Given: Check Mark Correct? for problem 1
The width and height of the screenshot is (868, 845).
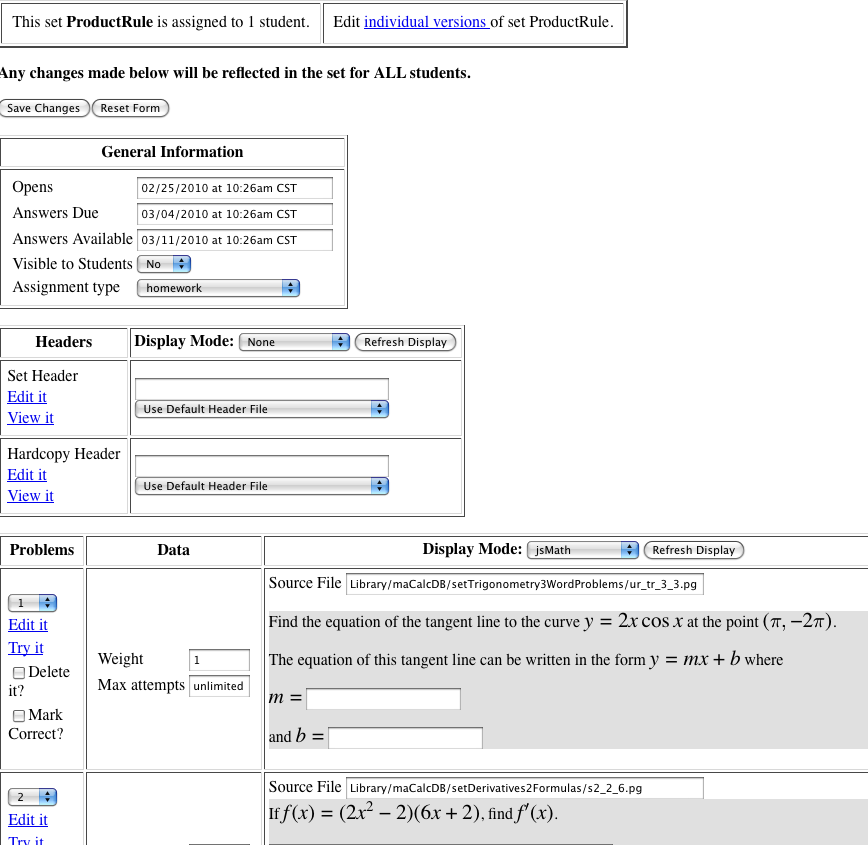Looking at the screenshot, I should point(19,716).
